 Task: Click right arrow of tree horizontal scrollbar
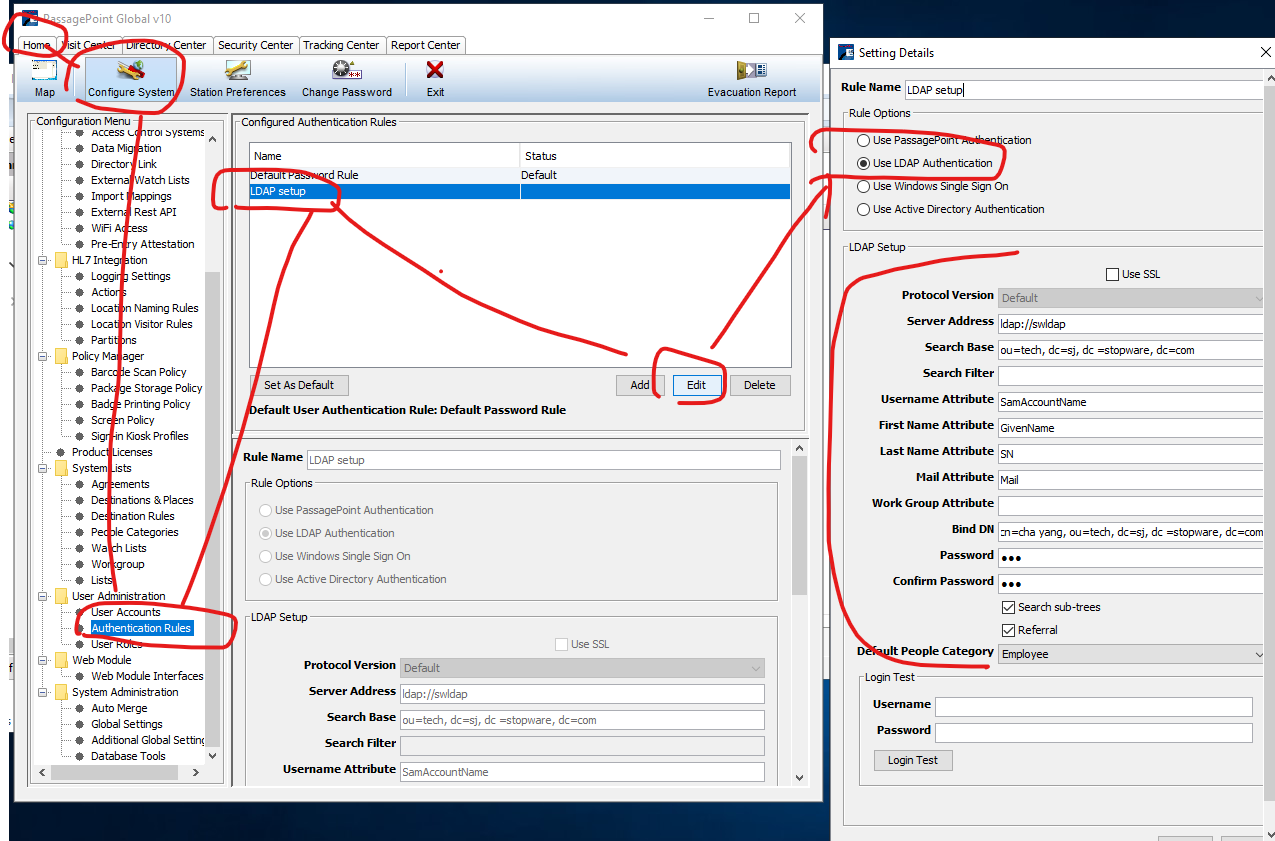(x=196, y=773)
